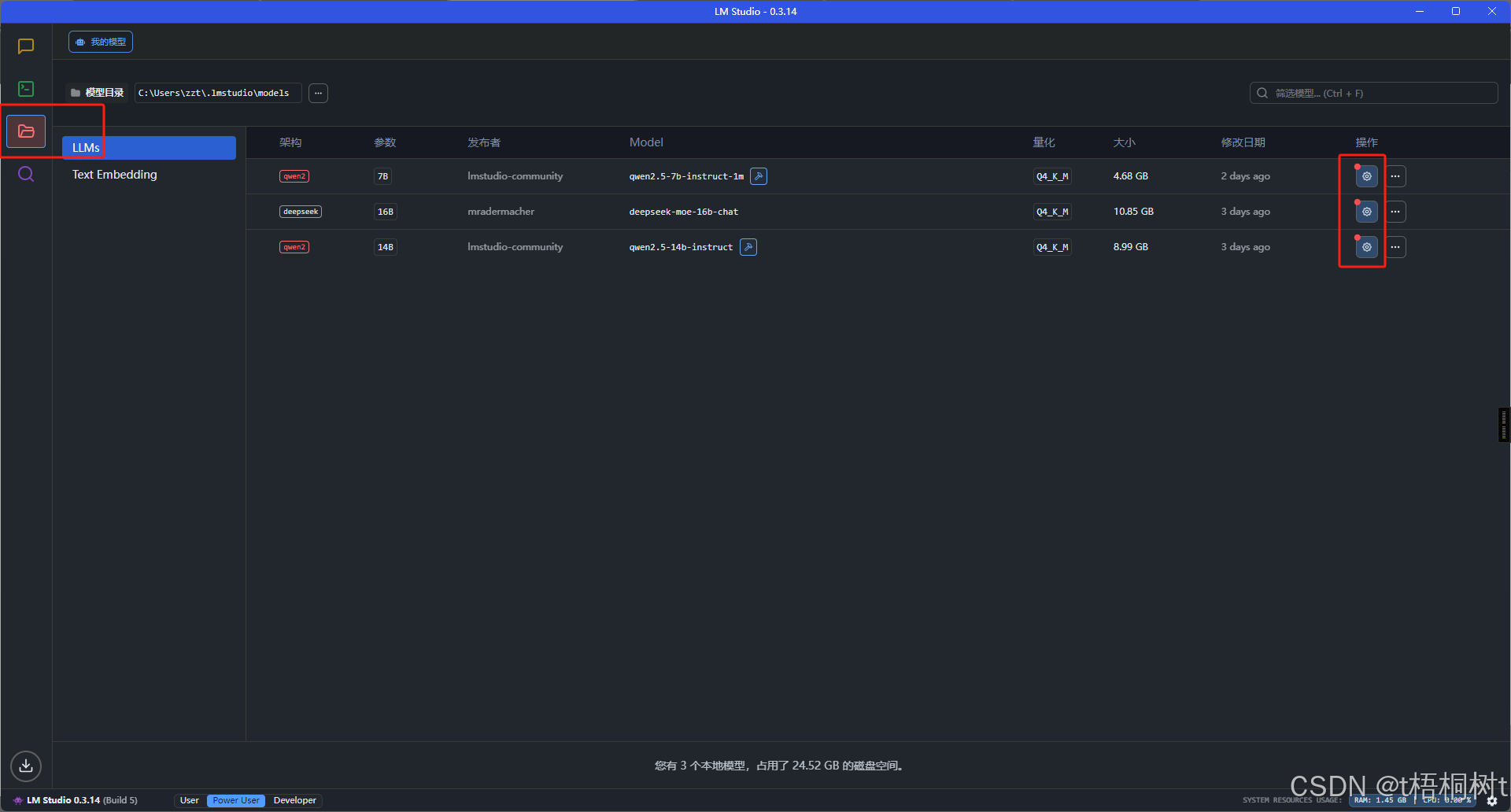Click RAM and CPU usage indicator
1511x812 pixels.
[1413, 800]
